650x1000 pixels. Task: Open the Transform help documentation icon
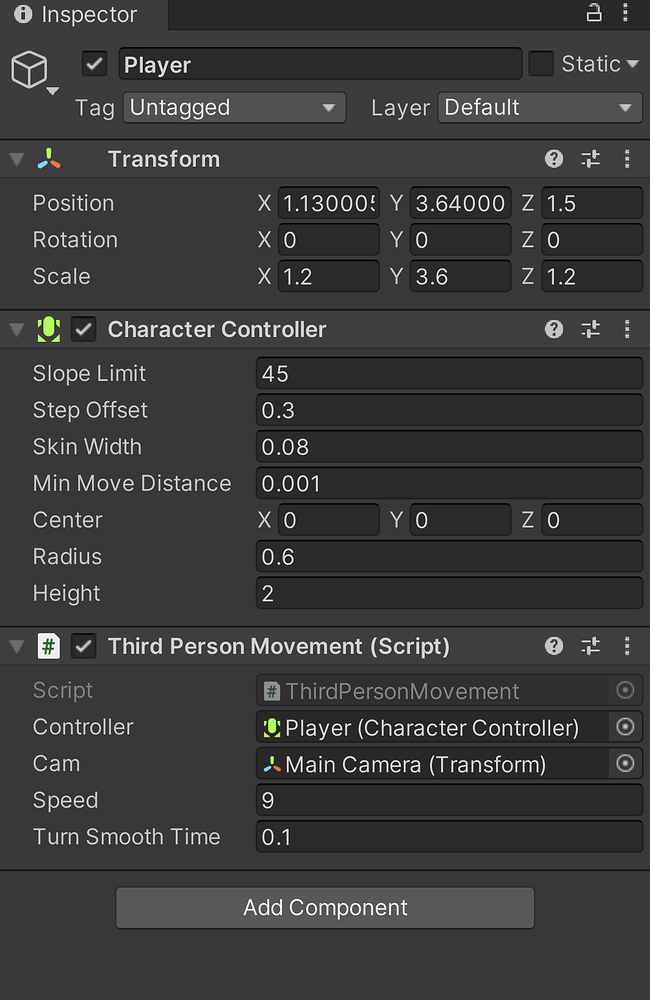click(x=553, y=159)
